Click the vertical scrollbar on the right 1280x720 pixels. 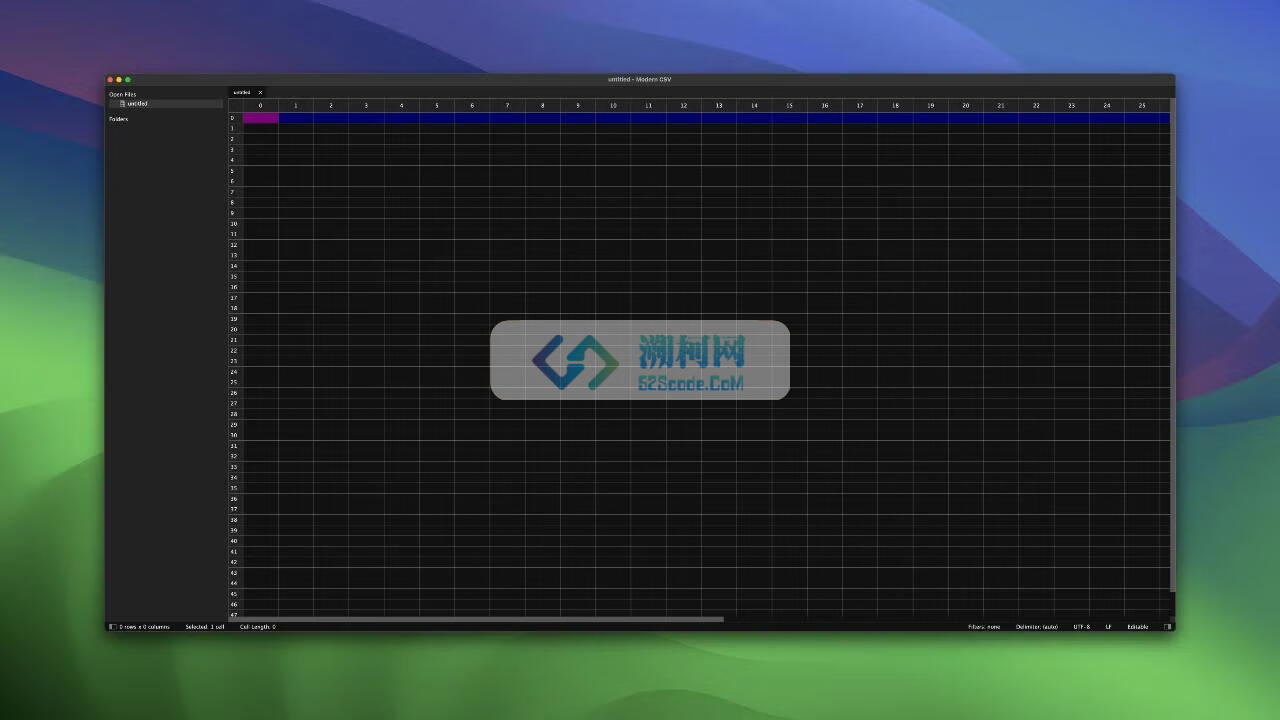[x=1172, y=345]
